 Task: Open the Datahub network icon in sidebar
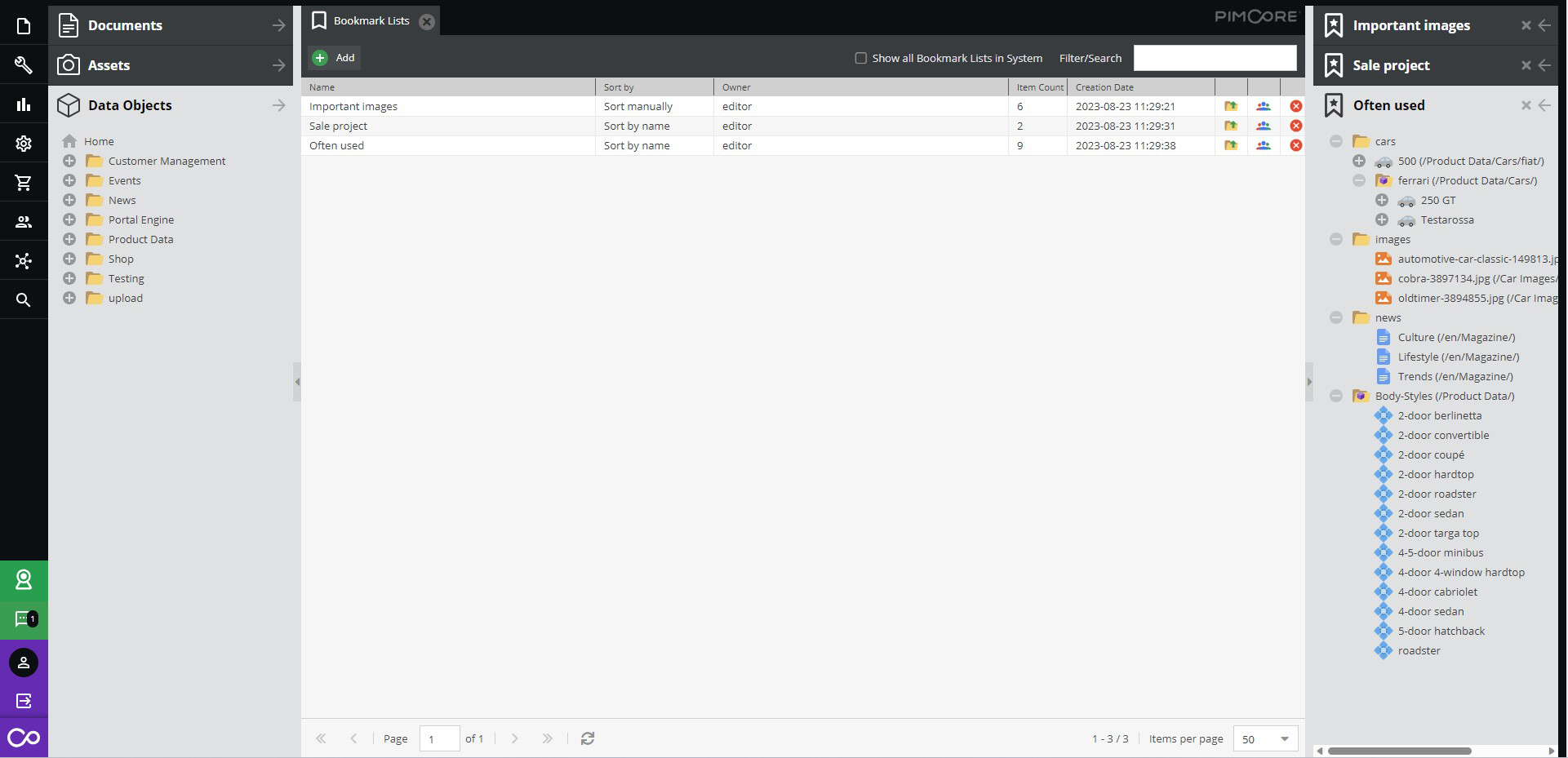[24, 261]
